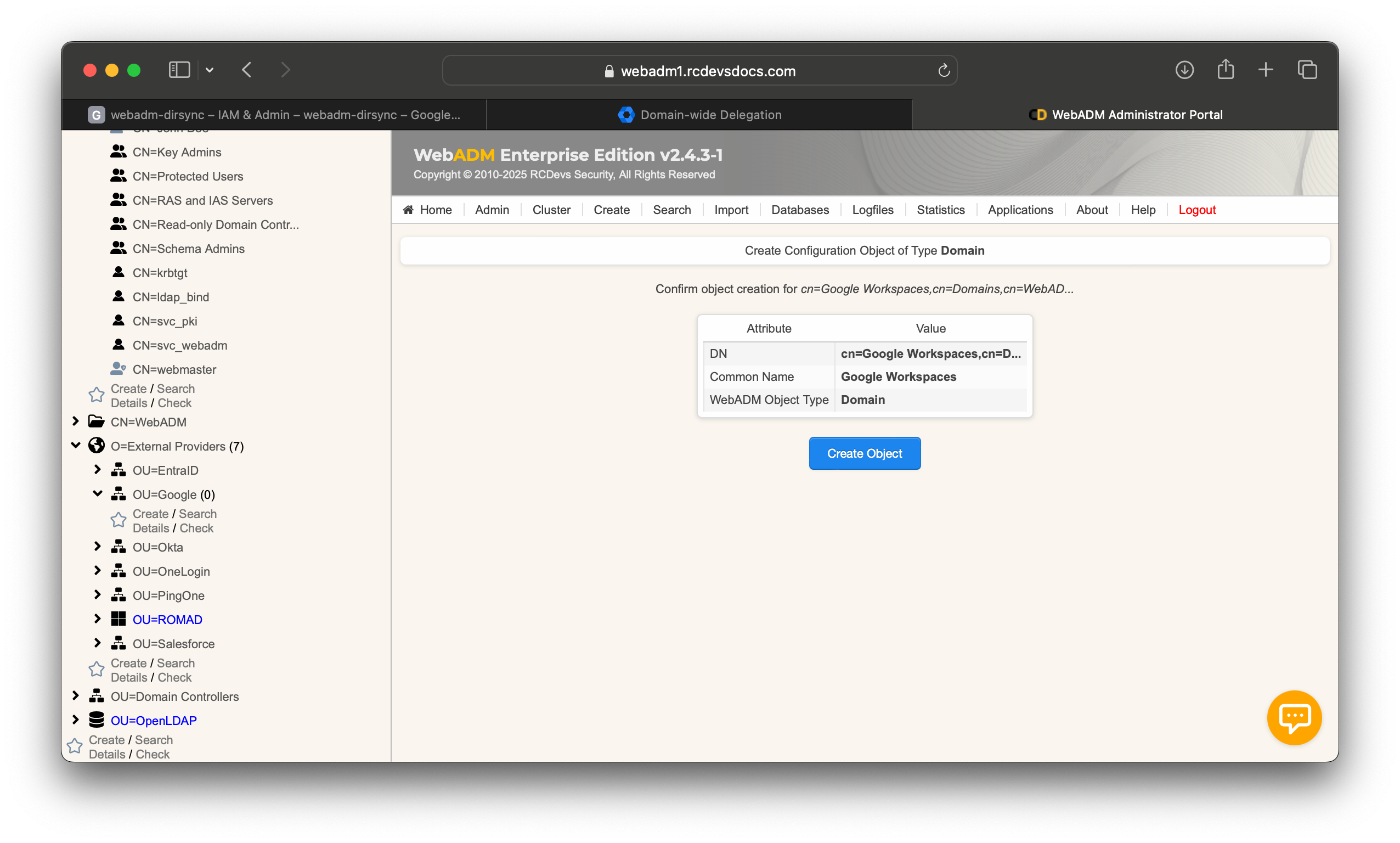Viewport: 1400px width, 843px height.
Task: Collapse the O=External Providers node
Action: pos(76,445)
